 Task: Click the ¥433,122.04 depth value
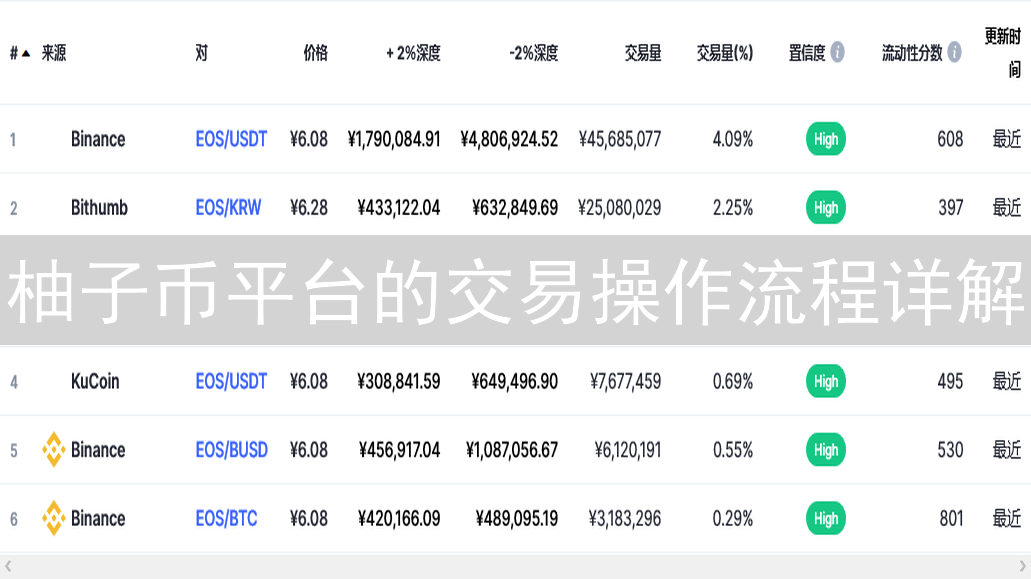[398, 208]
